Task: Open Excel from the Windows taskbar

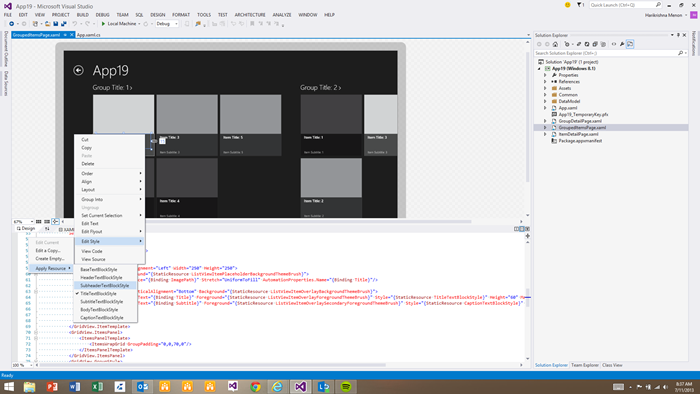Action: point(97,386)
